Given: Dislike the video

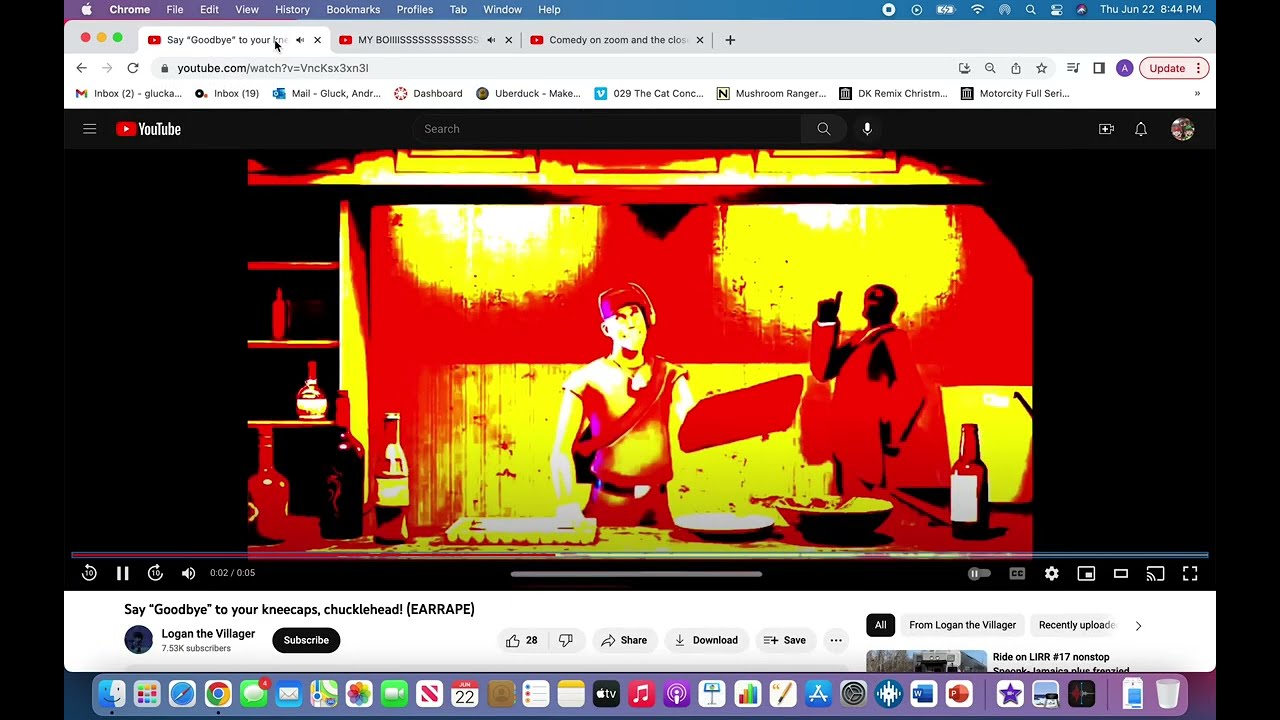Looking at the screenshot, I should click(x=566, y=640).
